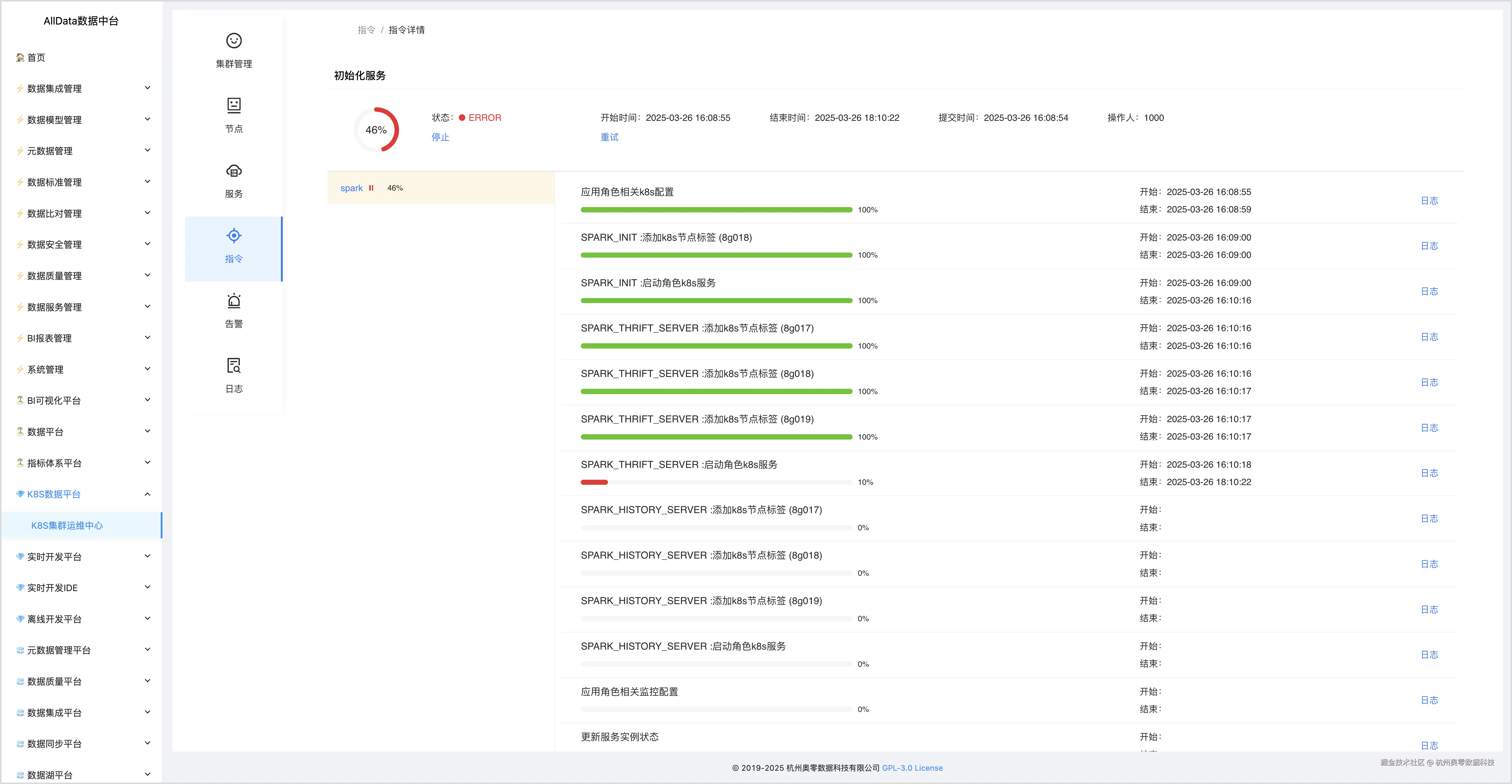
Task: Open the 集群管理 smiley icon
Action: [x=234, y=40]
